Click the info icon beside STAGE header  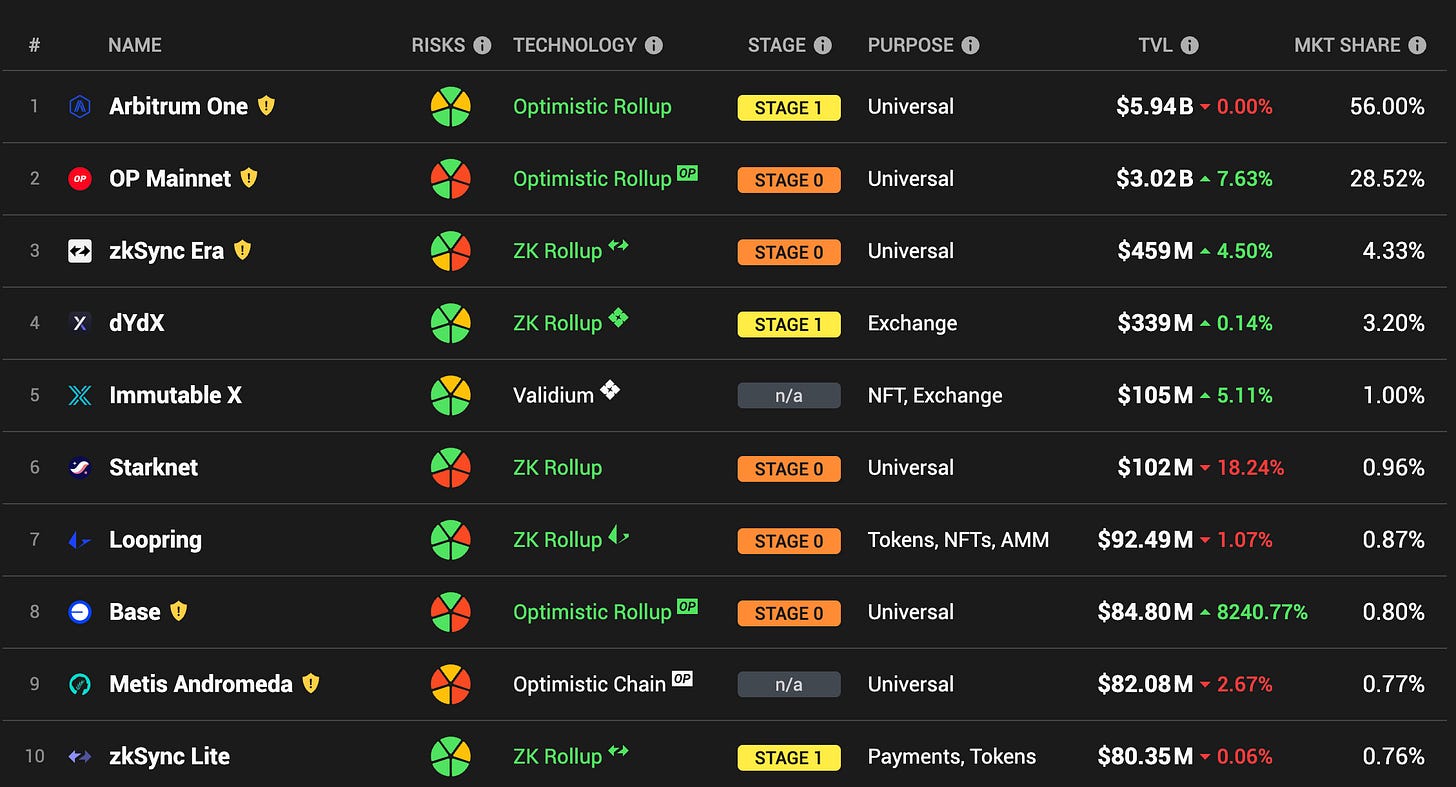823,45
